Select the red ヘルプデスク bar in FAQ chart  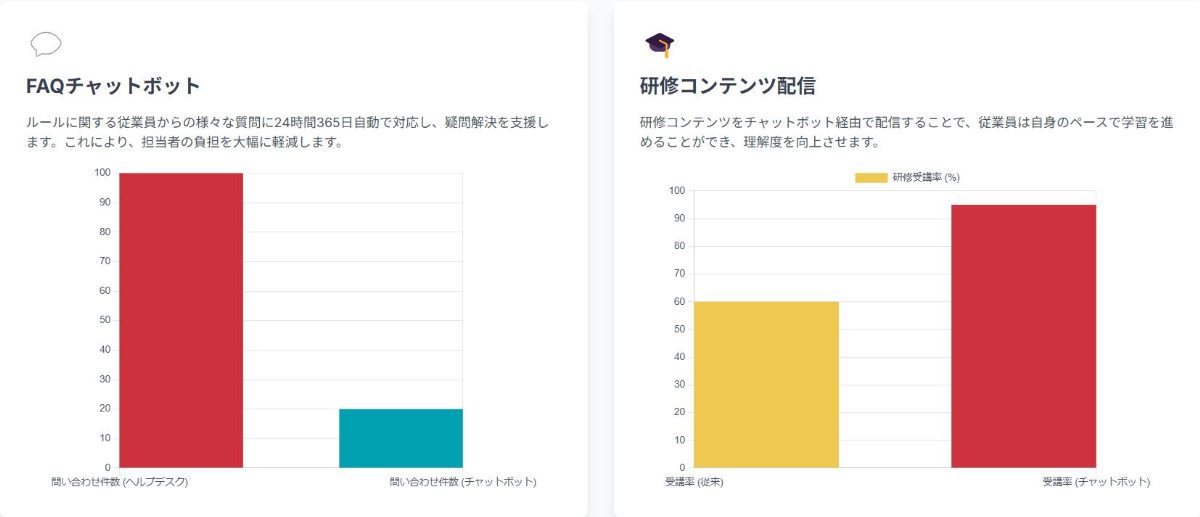coord(181,320)
